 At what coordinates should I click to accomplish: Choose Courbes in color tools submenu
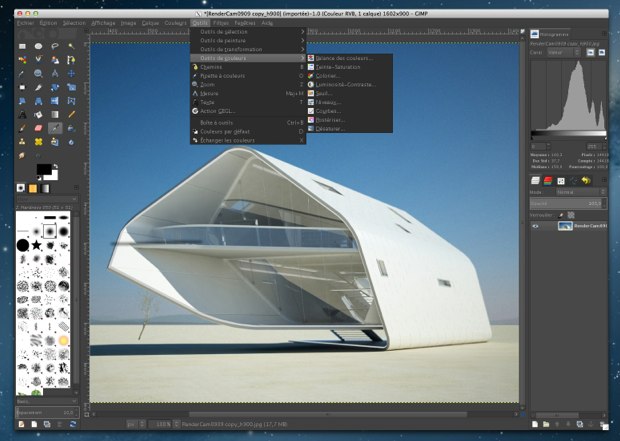pos(350,111)
